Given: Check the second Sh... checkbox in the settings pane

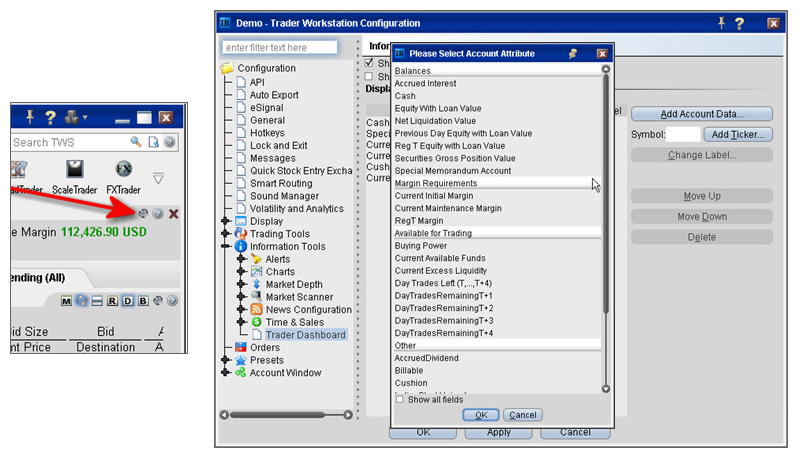Looking at the screenshot, I should click(369, 76).
